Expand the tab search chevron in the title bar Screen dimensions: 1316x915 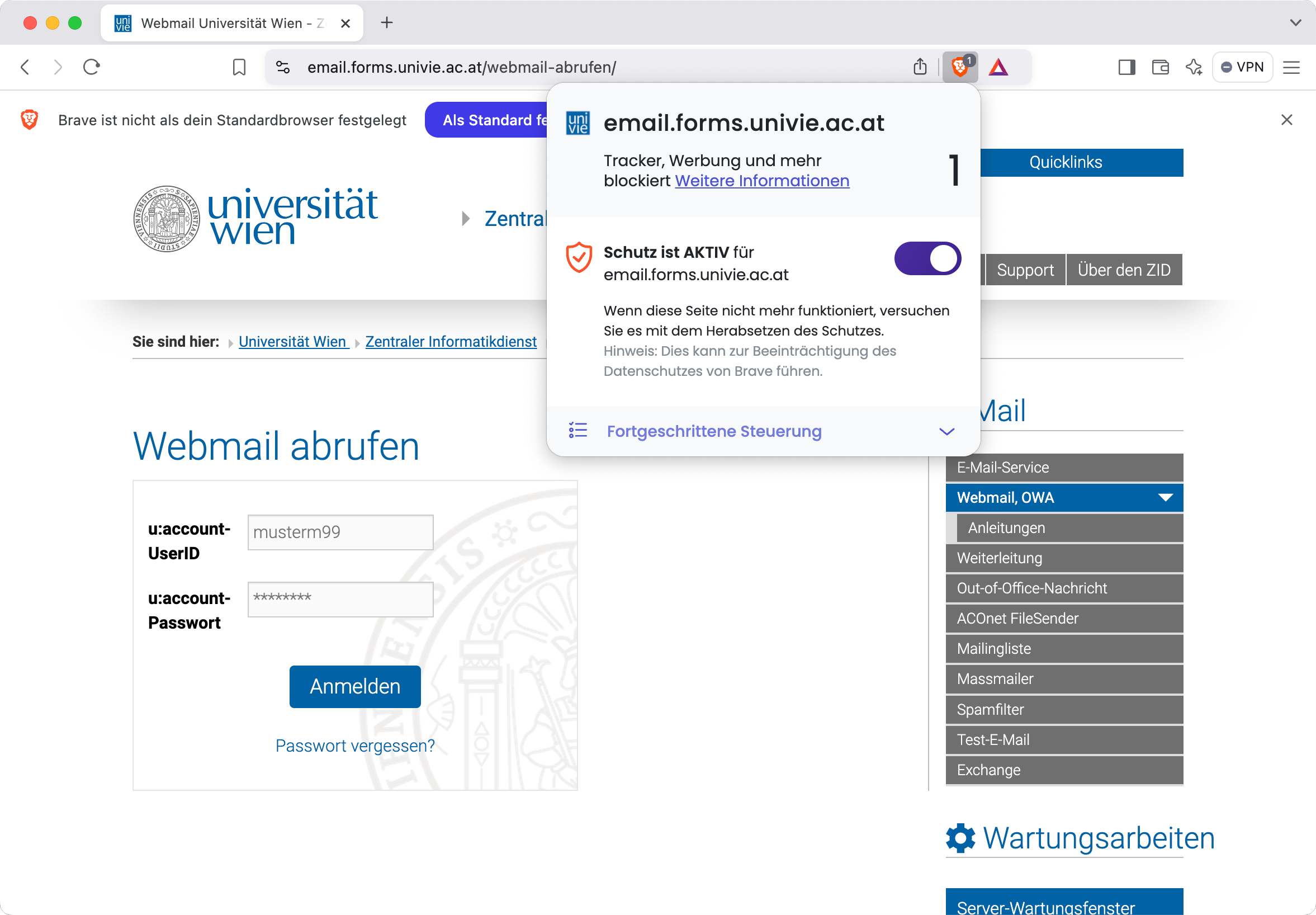point(1295,23)
